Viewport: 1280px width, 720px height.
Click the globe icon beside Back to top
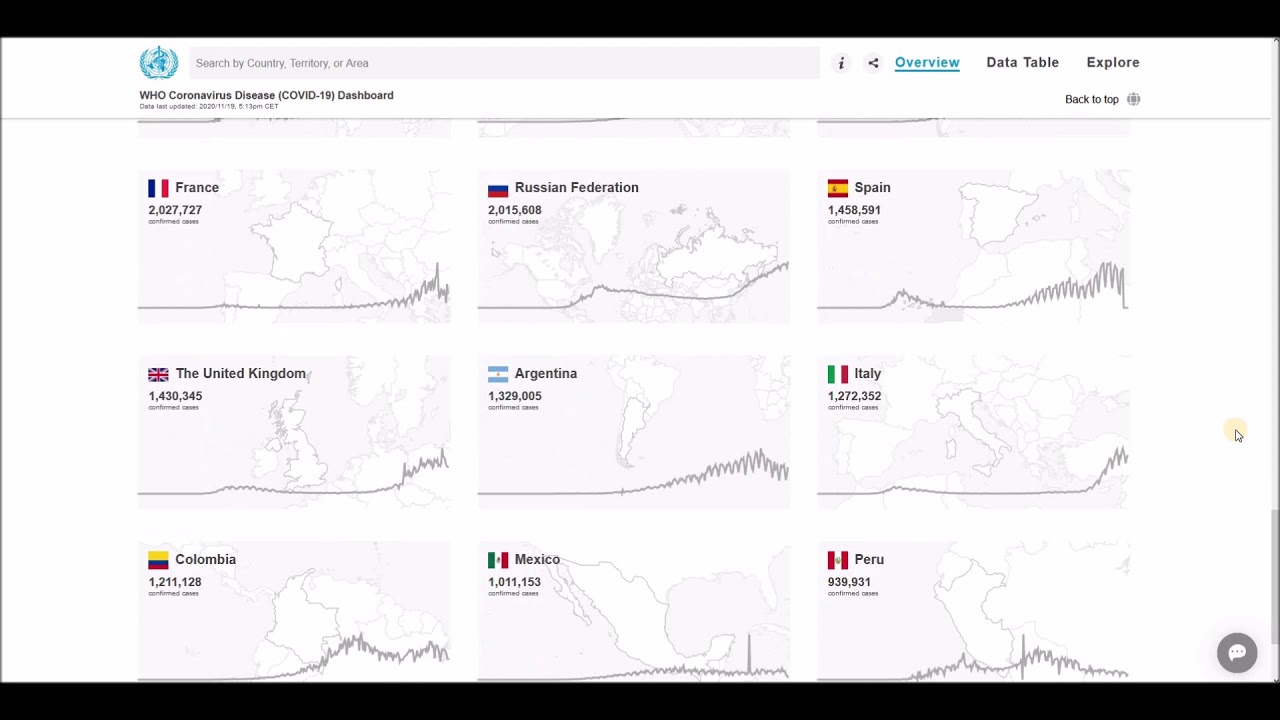click(x=1133, y=99)
